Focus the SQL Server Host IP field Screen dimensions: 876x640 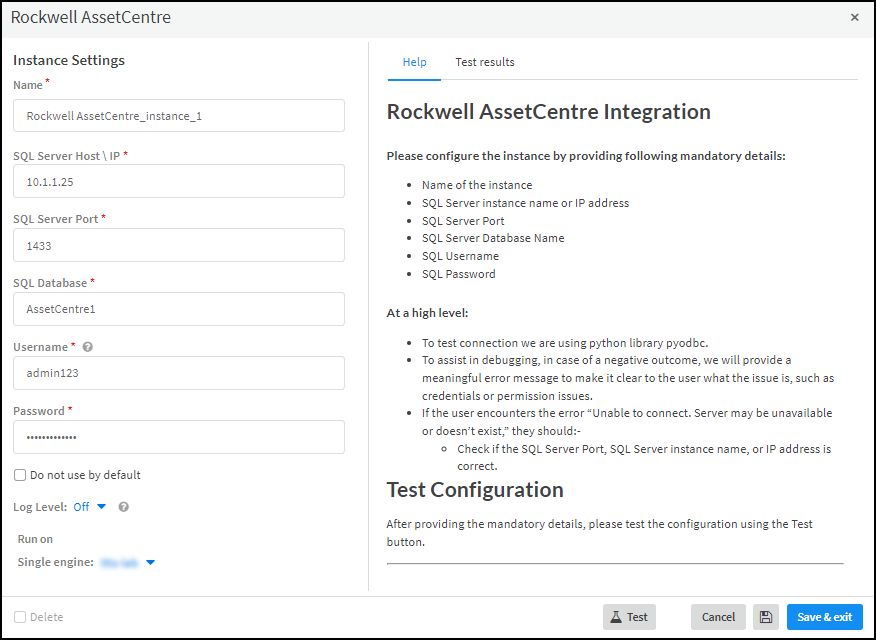(179, 181)
